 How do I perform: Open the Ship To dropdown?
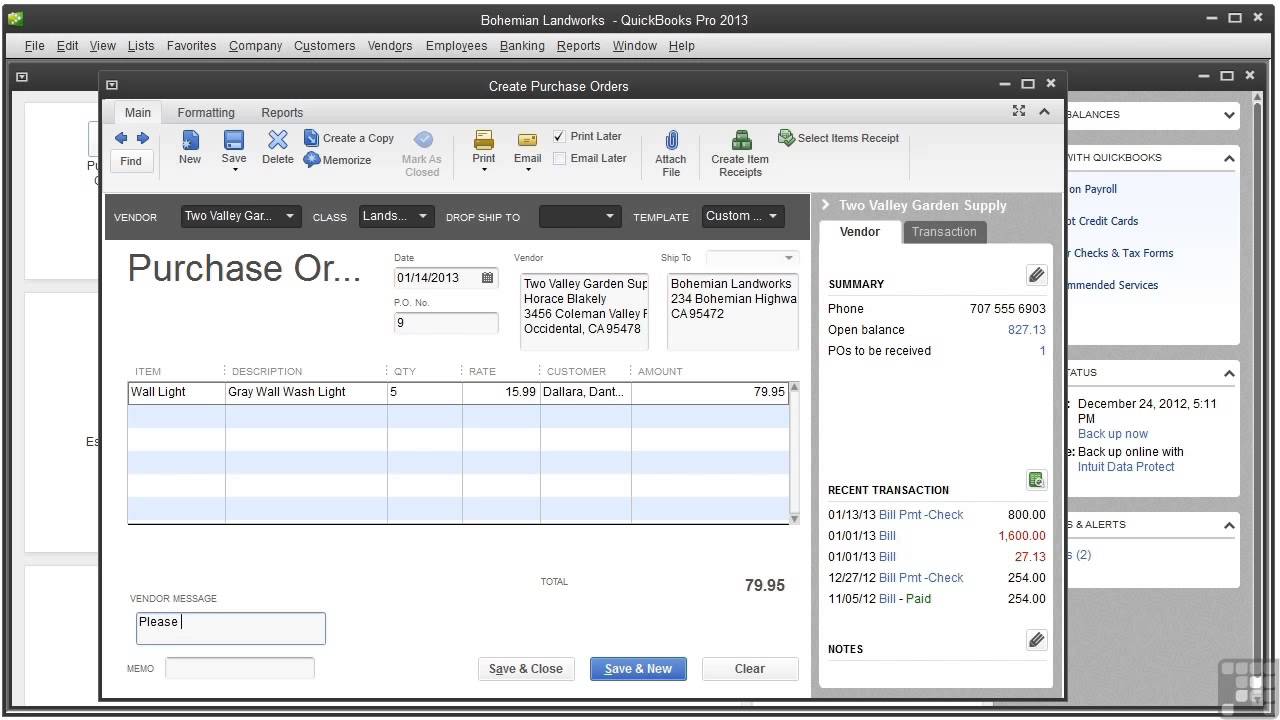[789, 258]
